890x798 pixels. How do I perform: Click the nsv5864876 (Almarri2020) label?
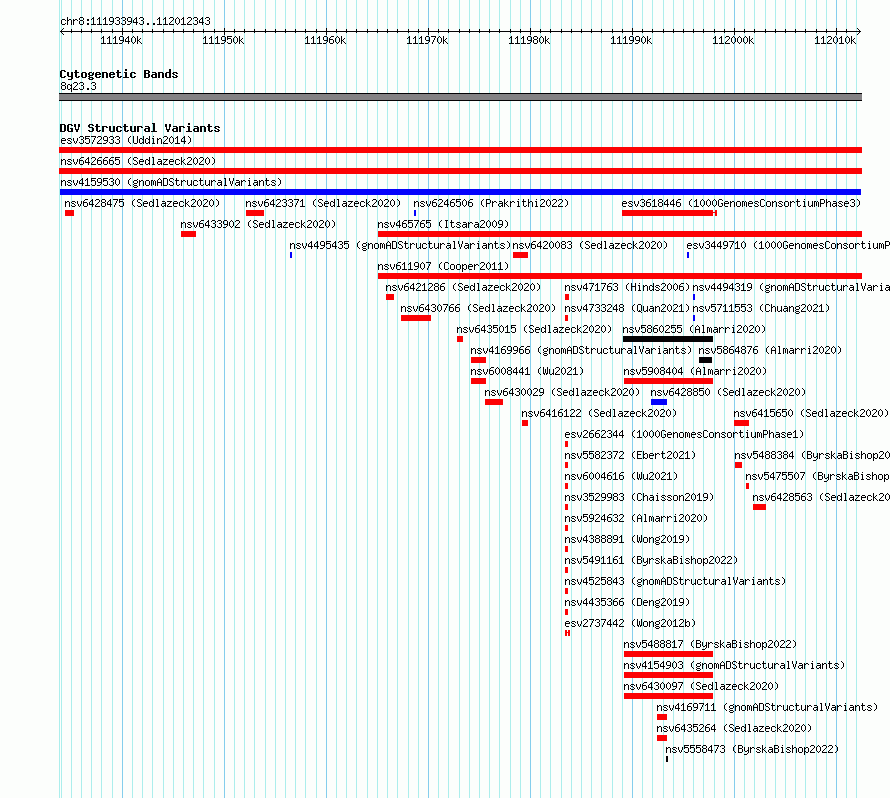tap(770, 350)
